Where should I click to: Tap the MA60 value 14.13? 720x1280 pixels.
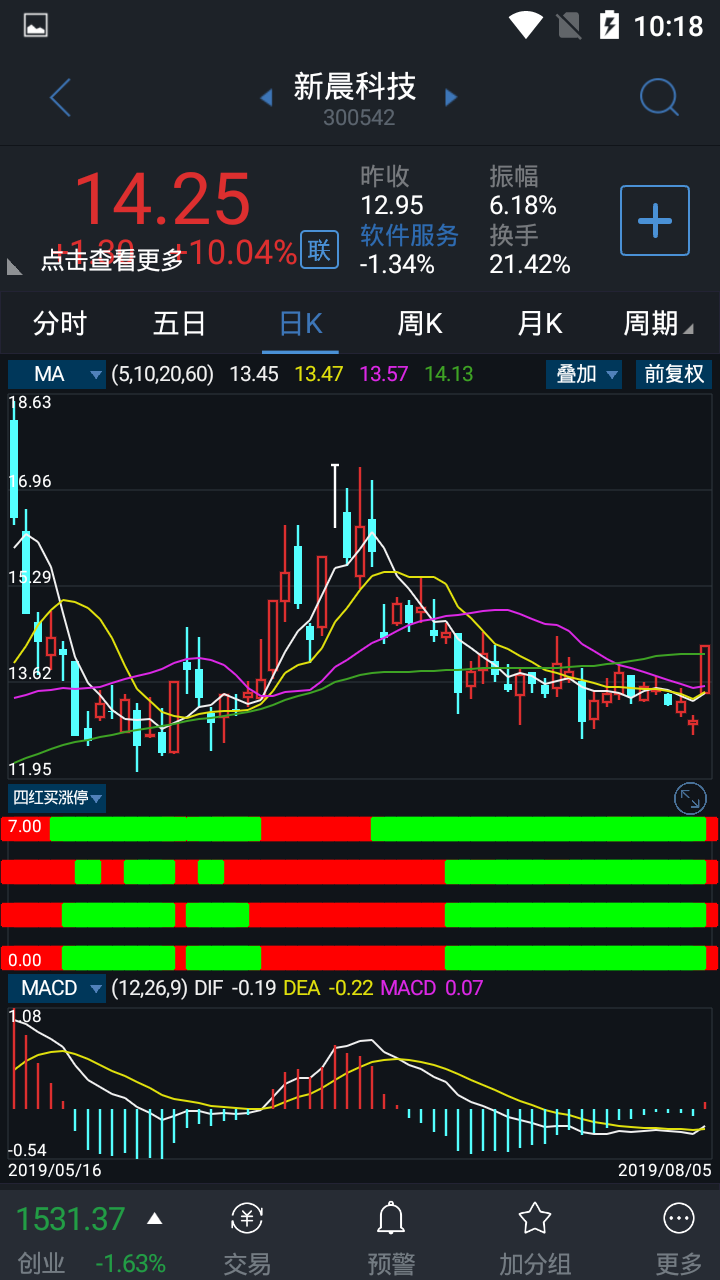[x=449, y=374]
